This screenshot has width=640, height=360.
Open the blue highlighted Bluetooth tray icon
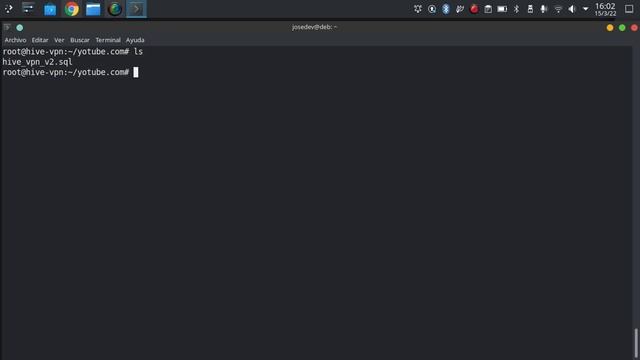(x=446, y=9)
